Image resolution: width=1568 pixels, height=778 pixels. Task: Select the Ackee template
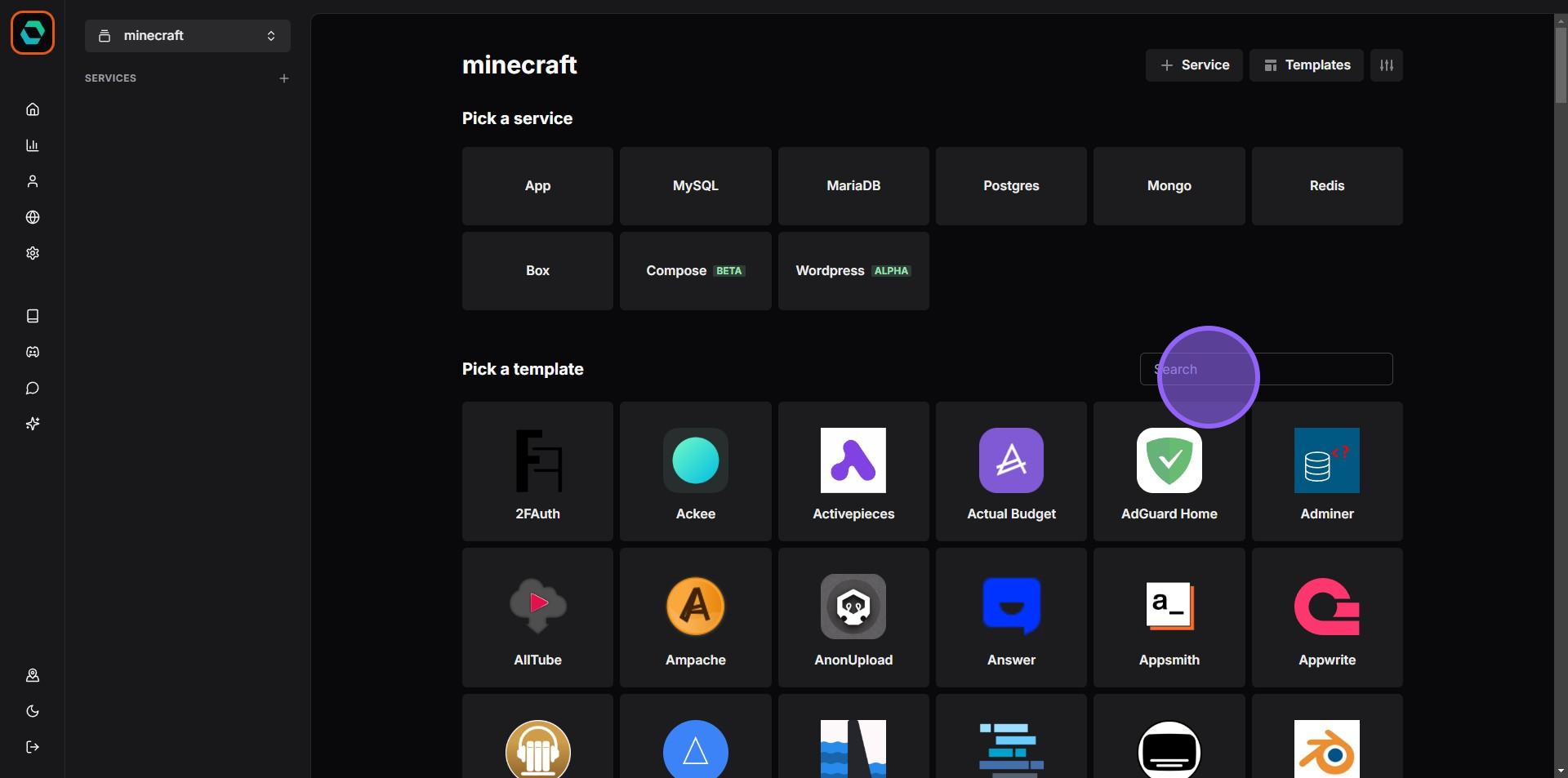coord(696,471)
